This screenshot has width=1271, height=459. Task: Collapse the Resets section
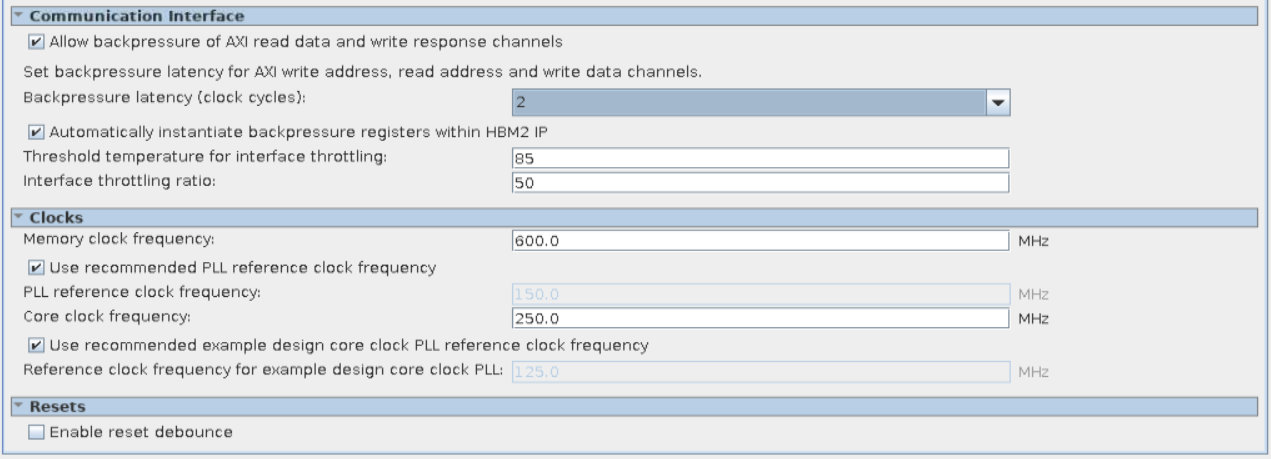18,407
